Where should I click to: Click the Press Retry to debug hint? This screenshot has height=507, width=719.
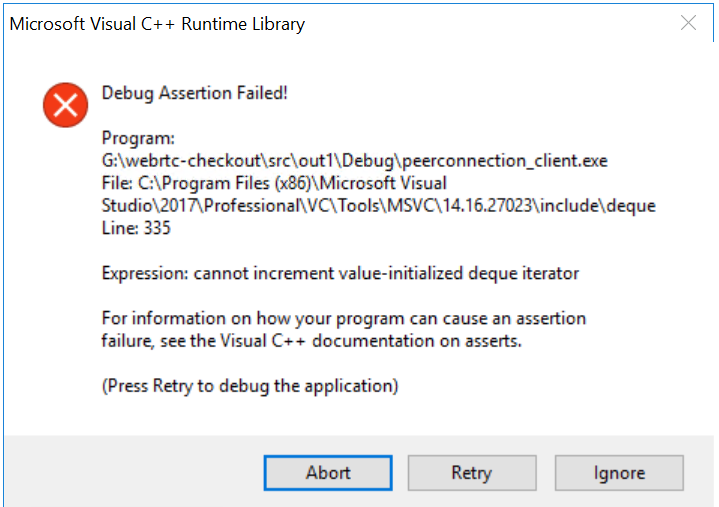[x=249, y=386]
